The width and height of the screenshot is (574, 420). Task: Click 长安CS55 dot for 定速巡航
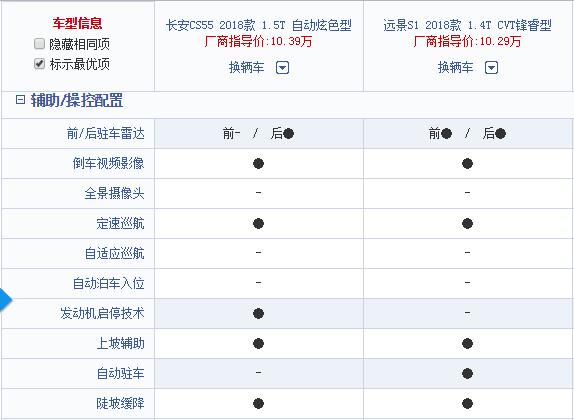point(258,223)
